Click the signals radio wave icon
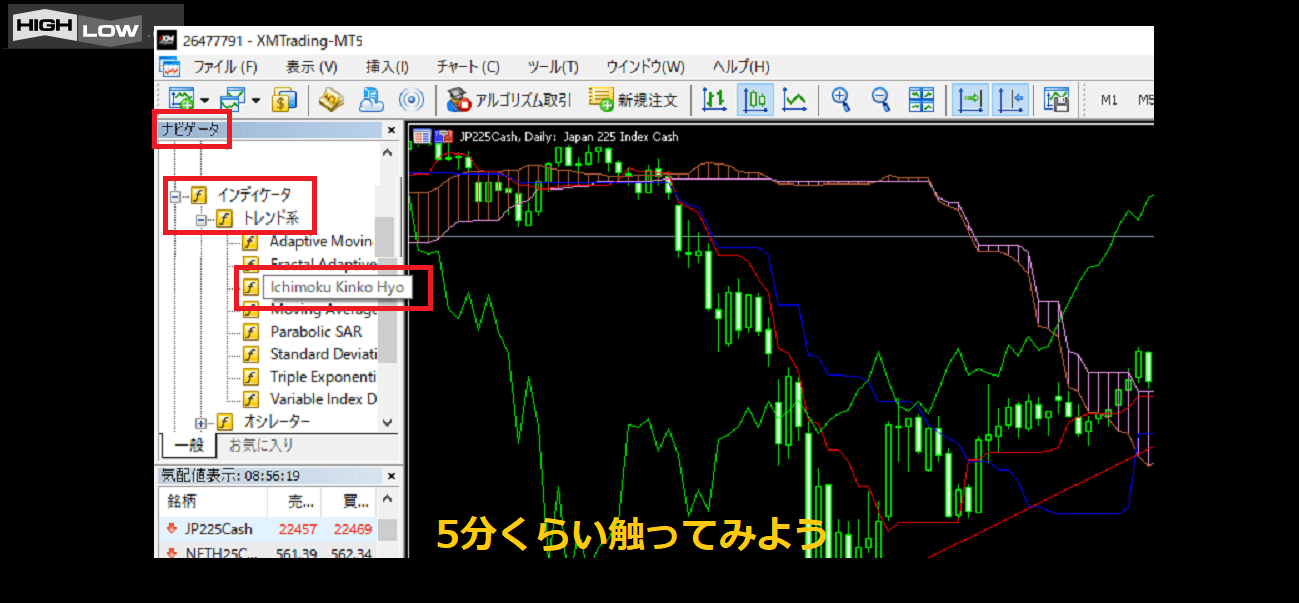Screen dimensions: 1299x603 pos(411,99)
